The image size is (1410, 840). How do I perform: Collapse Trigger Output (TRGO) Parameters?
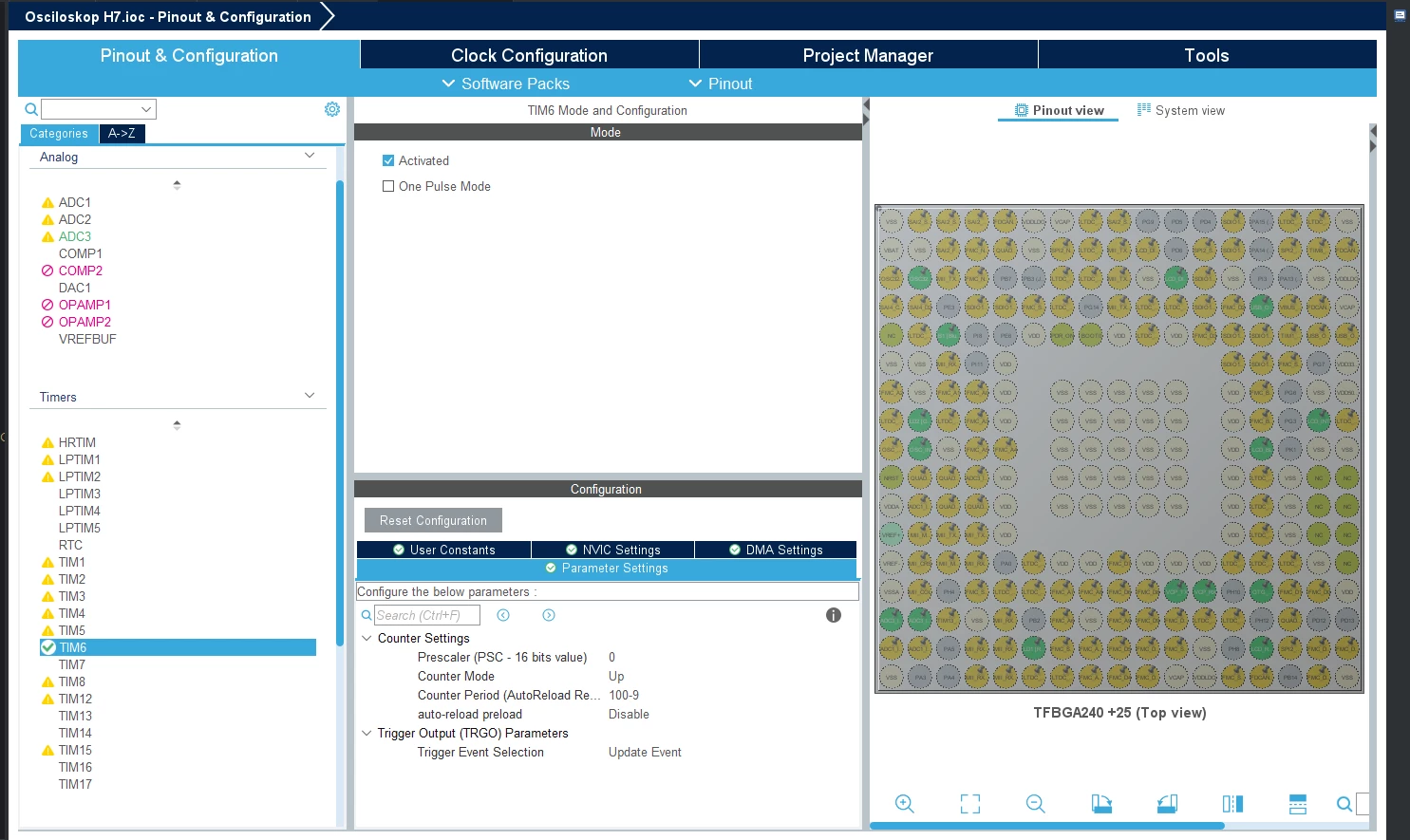367,733
